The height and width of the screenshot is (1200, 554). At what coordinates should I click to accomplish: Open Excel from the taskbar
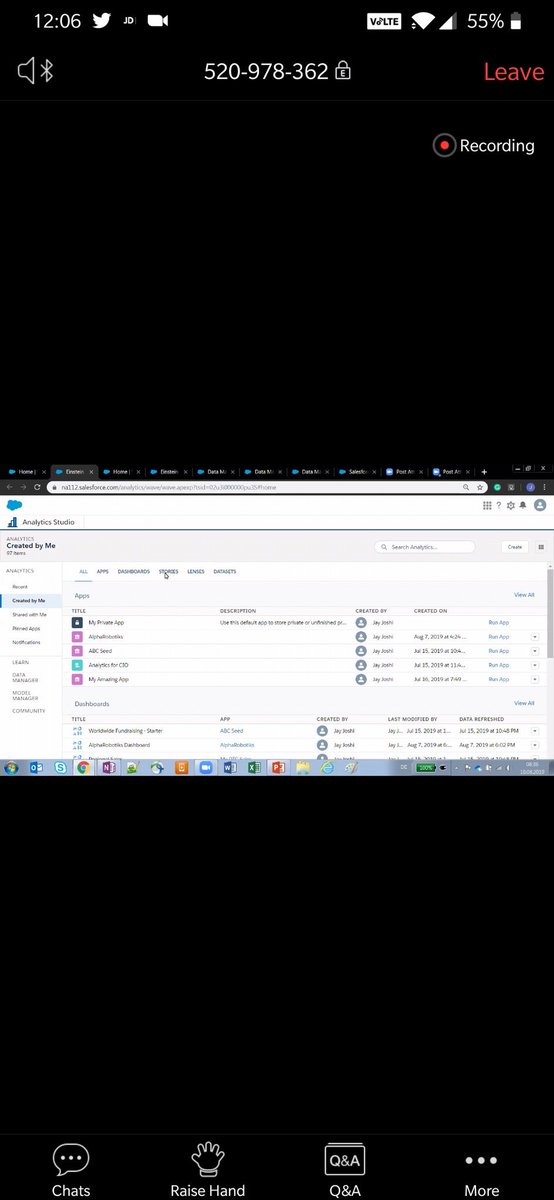tap(254, 768)
